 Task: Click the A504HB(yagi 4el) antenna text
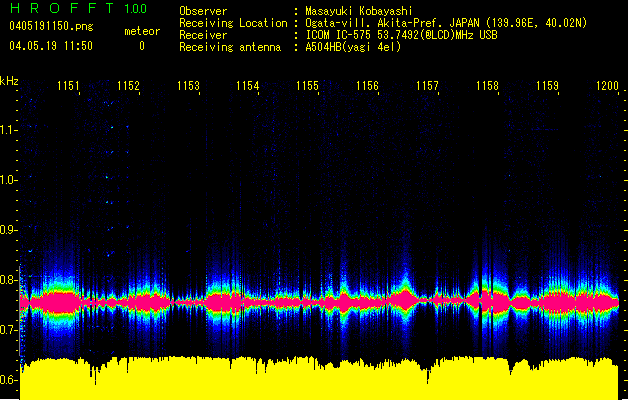[x=353, y=47]
